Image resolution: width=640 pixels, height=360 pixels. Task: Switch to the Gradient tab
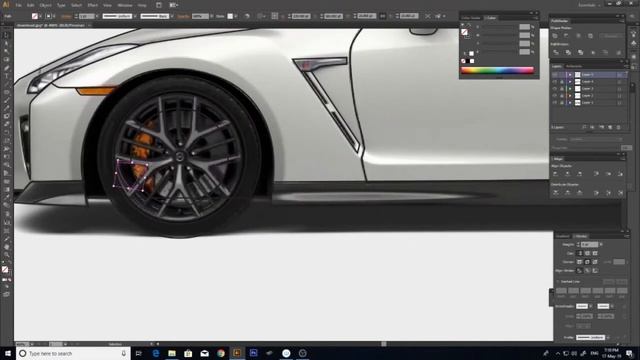(562, 236)
